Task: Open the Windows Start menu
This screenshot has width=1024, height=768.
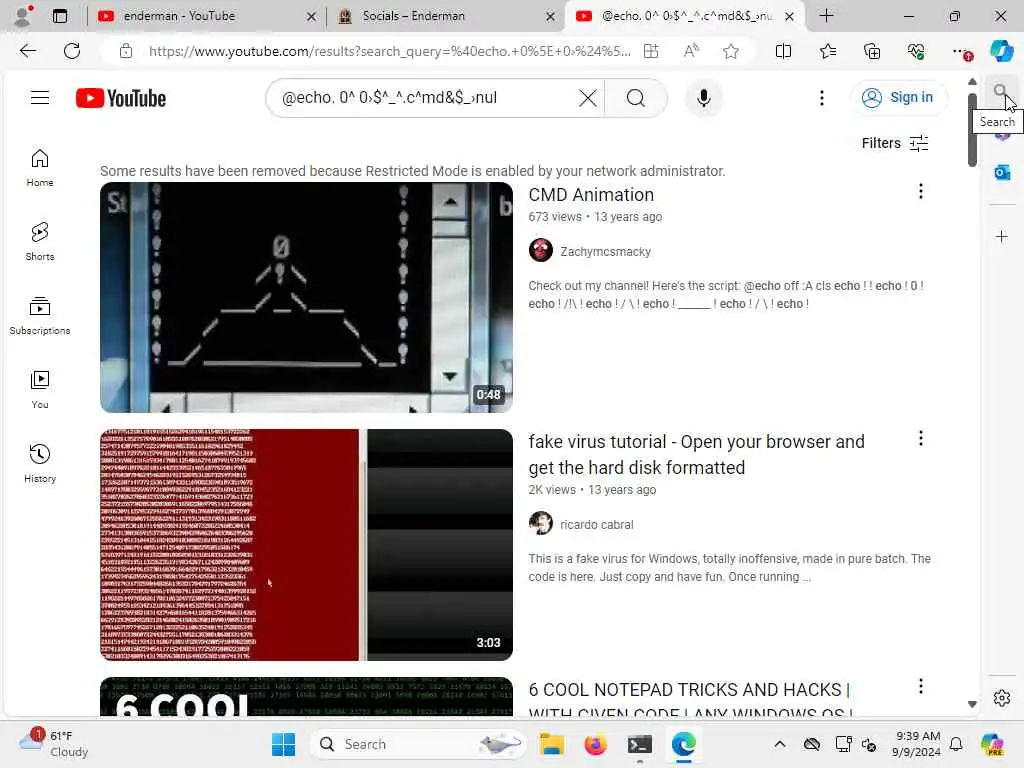Action: tap(283, 744)
